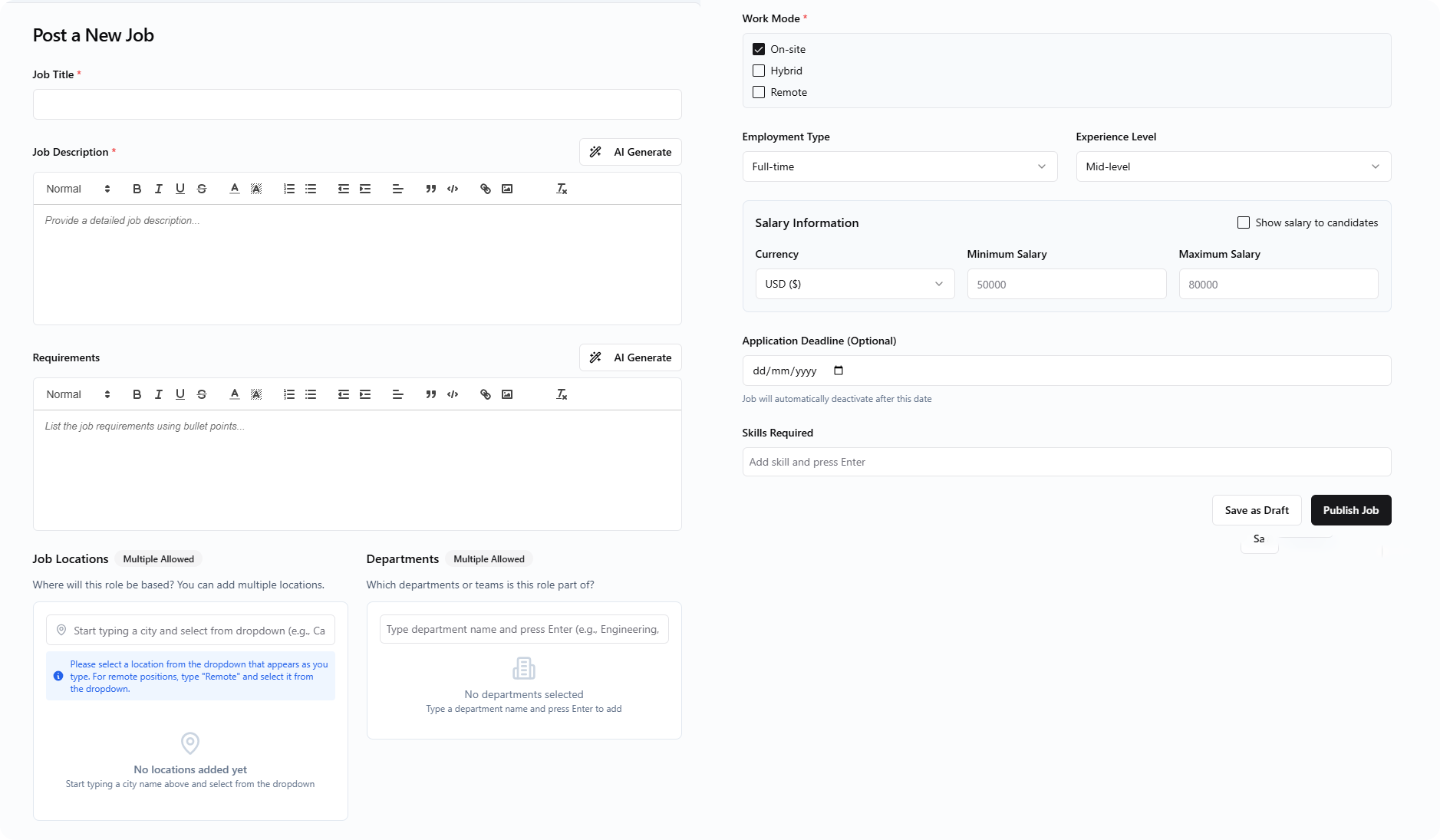
Task: Uncheck the On-site work mode
Action: [759, 49]
